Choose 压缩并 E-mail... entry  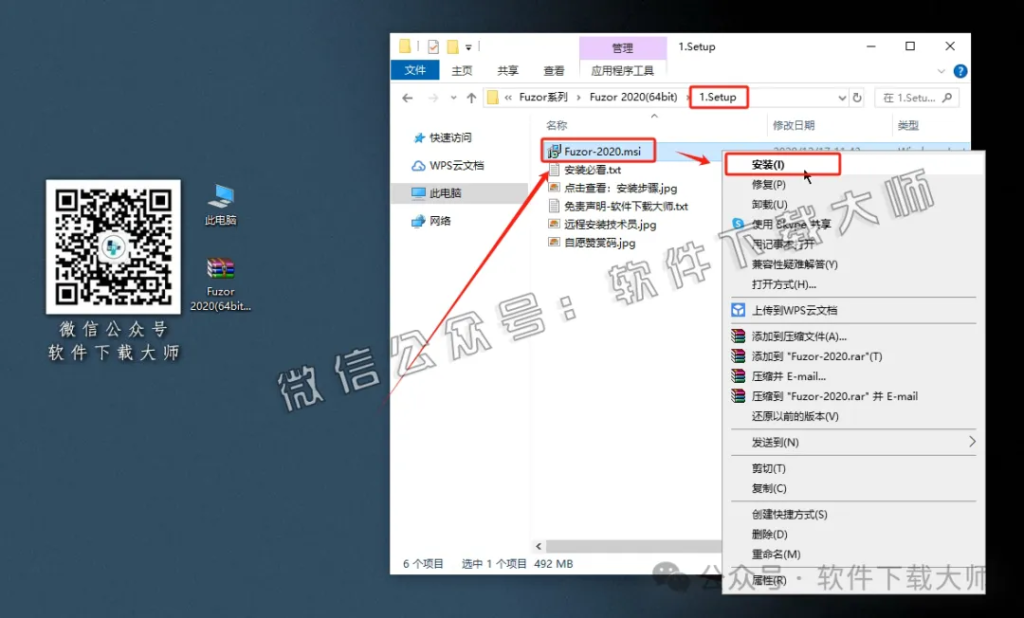pos(788,376)
